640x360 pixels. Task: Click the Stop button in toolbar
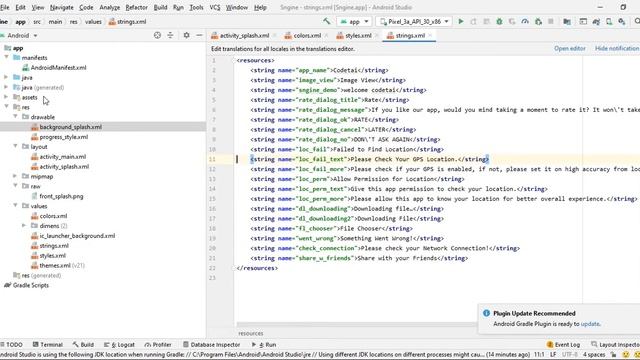pos(551,21)
